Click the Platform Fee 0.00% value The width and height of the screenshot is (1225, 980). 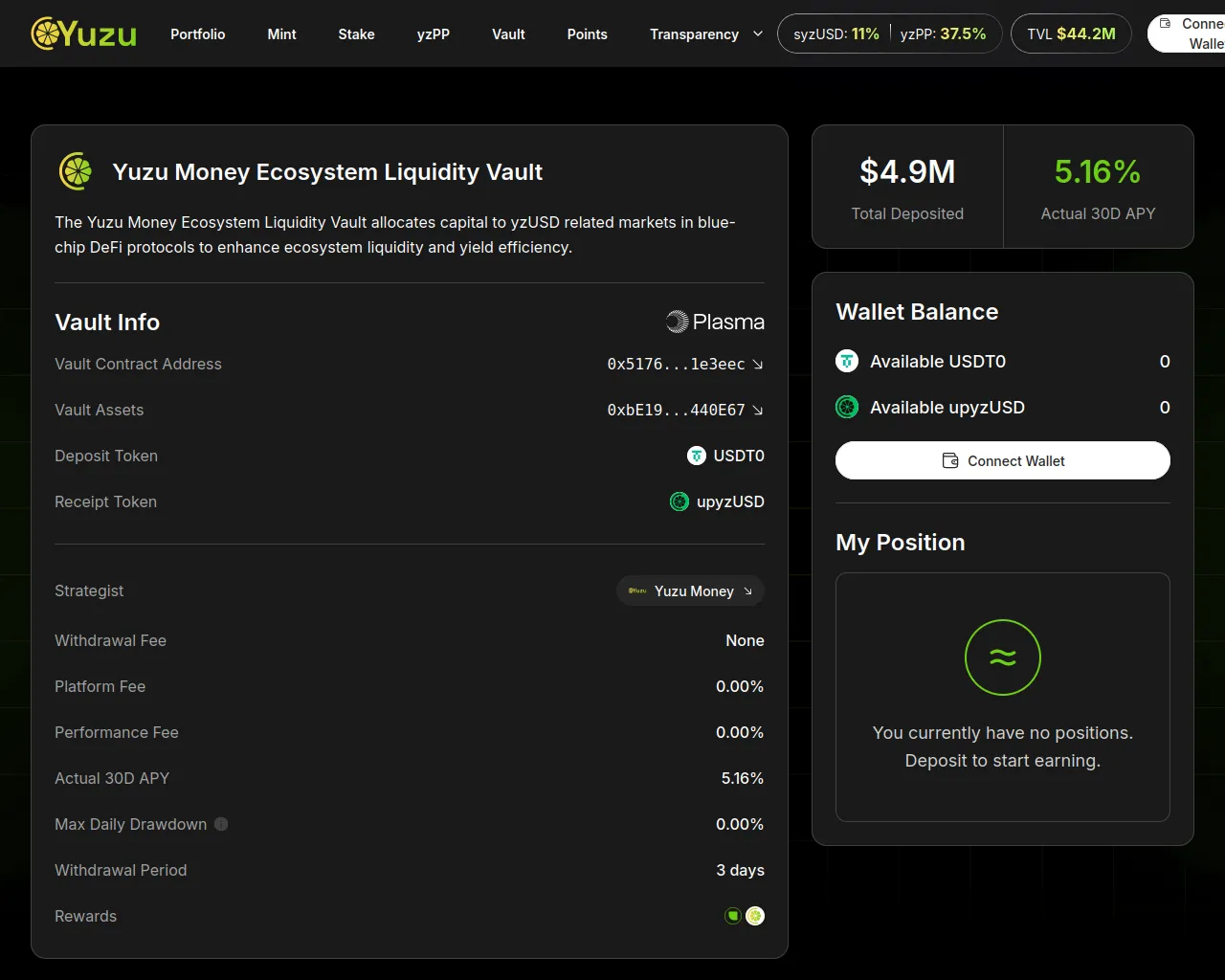(x=740, y=686)
